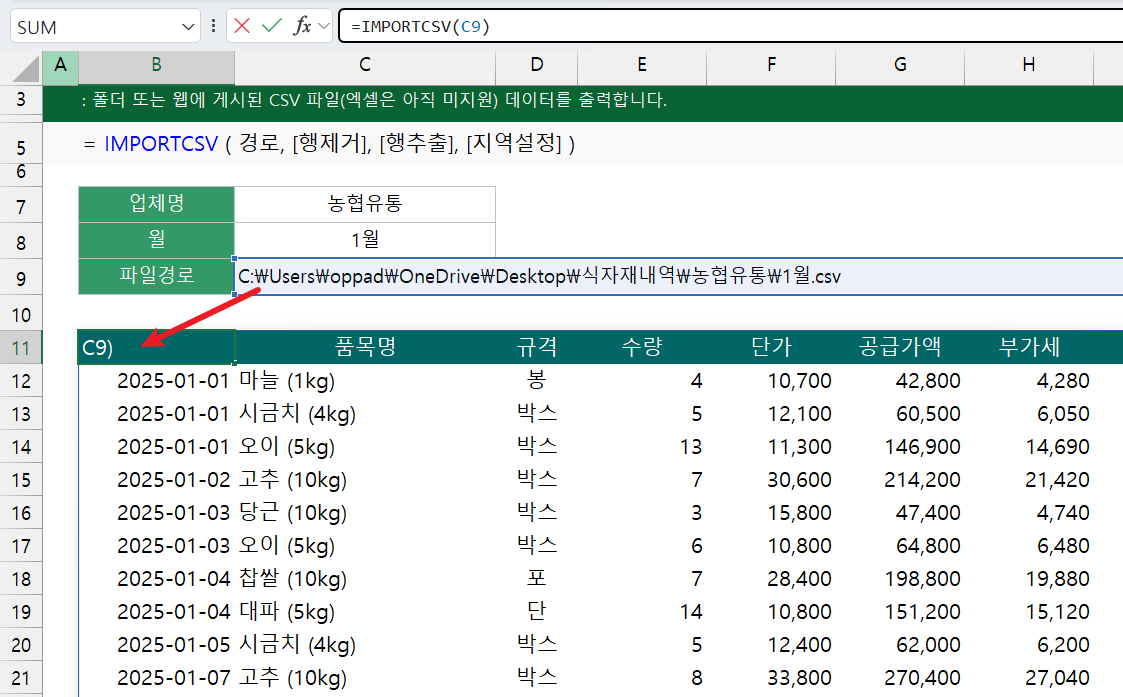Click 오이 (5kg) in row 14
1123x697 pixels.
tap(286, 447)
